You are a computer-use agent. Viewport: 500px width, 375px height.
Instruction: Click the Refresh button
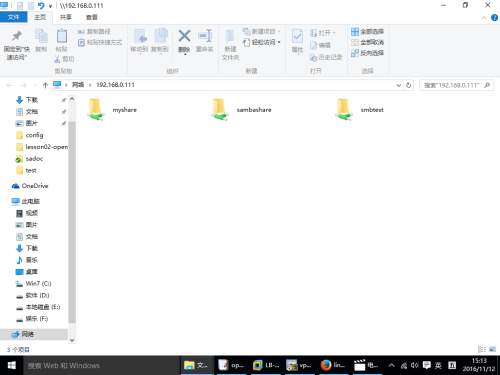pyautogui.click(x=408, y=85)
